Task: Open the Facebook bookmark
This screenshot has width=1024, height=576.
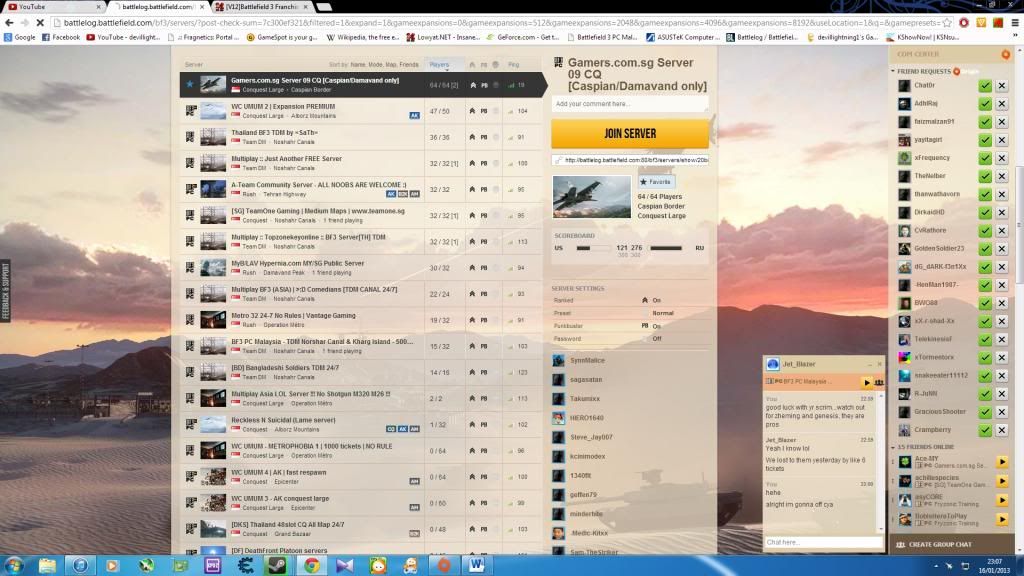Action: (x=60, y=37)
